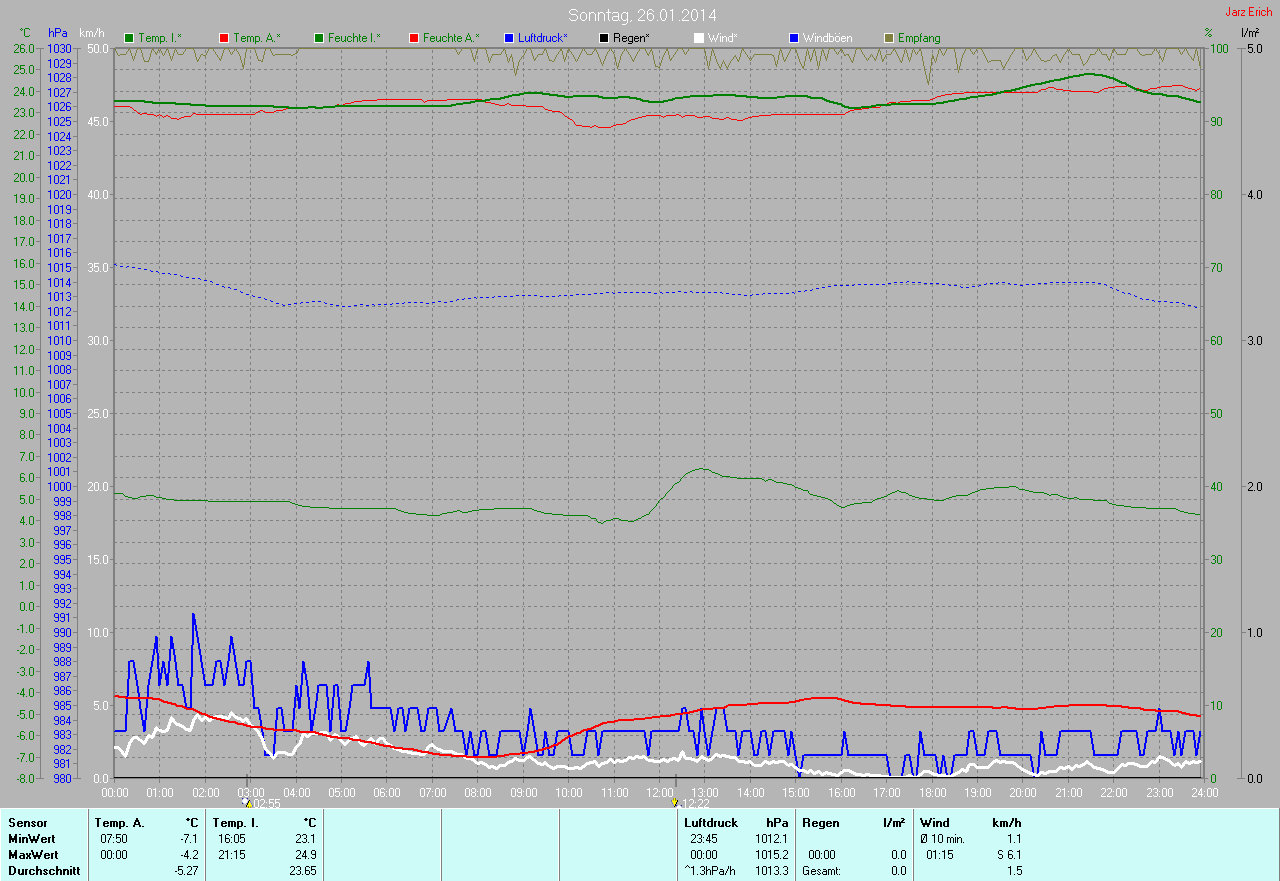Click the Temp. A. column header
Image resolution: width=1280 pixels, height=881 pixels.
pyautogui.click(x=119, y=823)
